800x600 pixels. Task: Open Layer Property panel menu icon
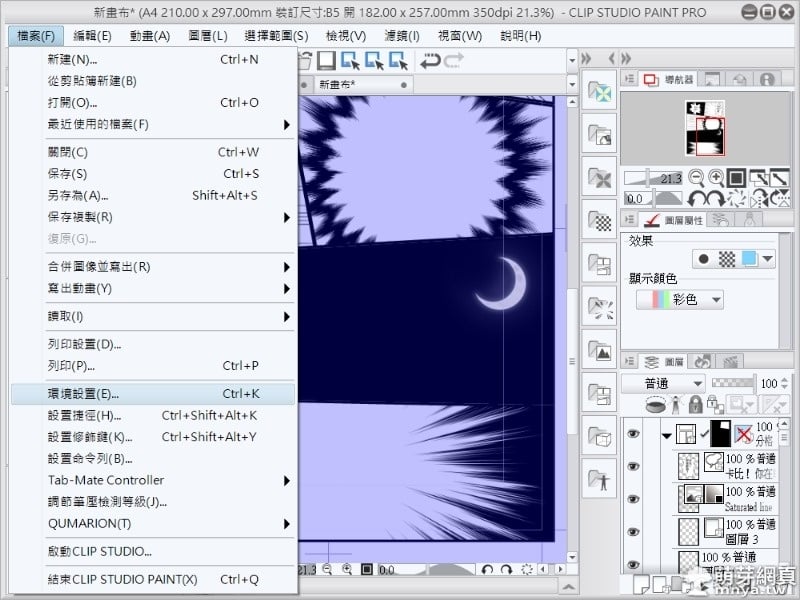[630, 219]
